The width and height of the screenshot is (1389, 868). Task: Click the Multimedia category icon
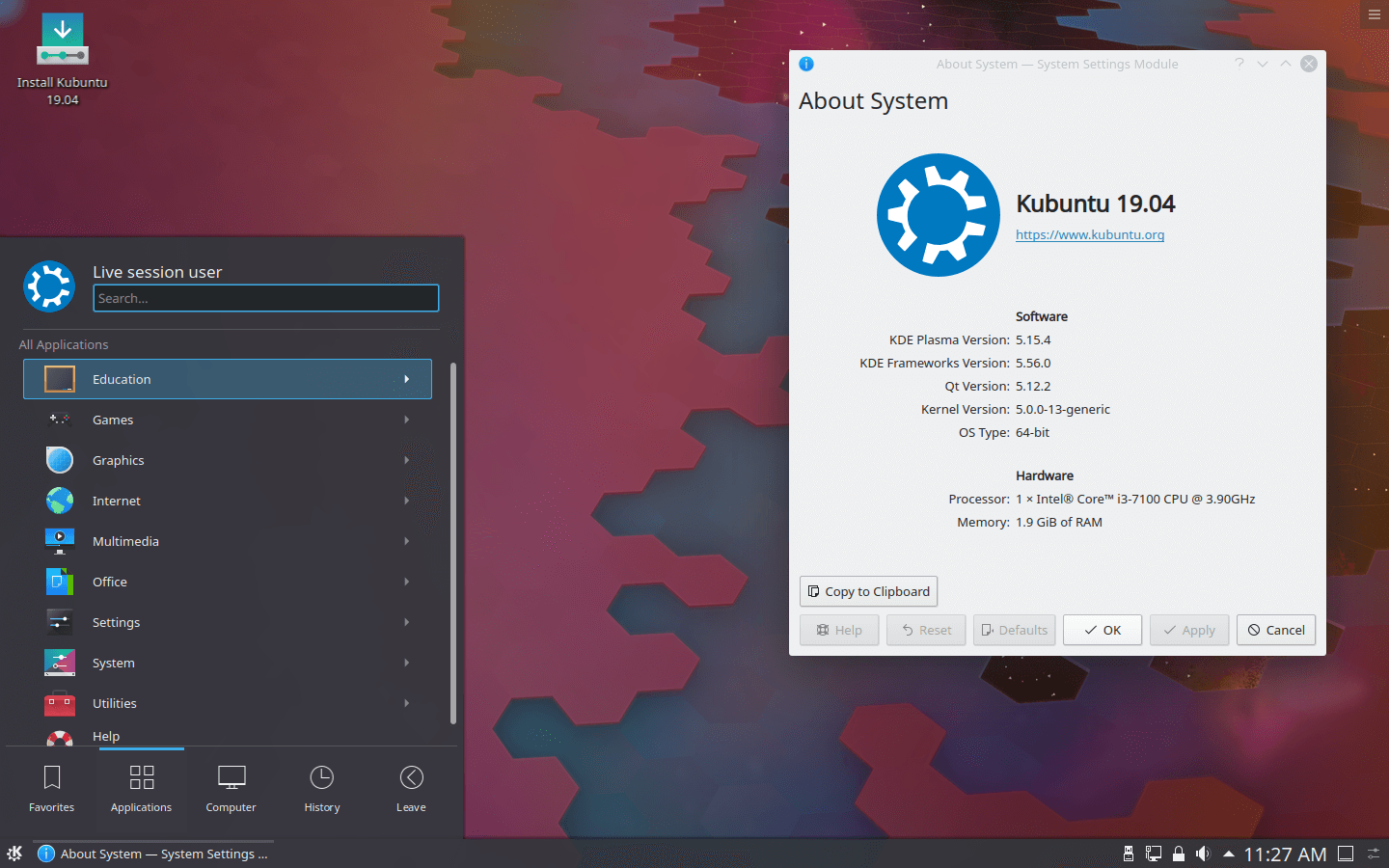(60, 541)
